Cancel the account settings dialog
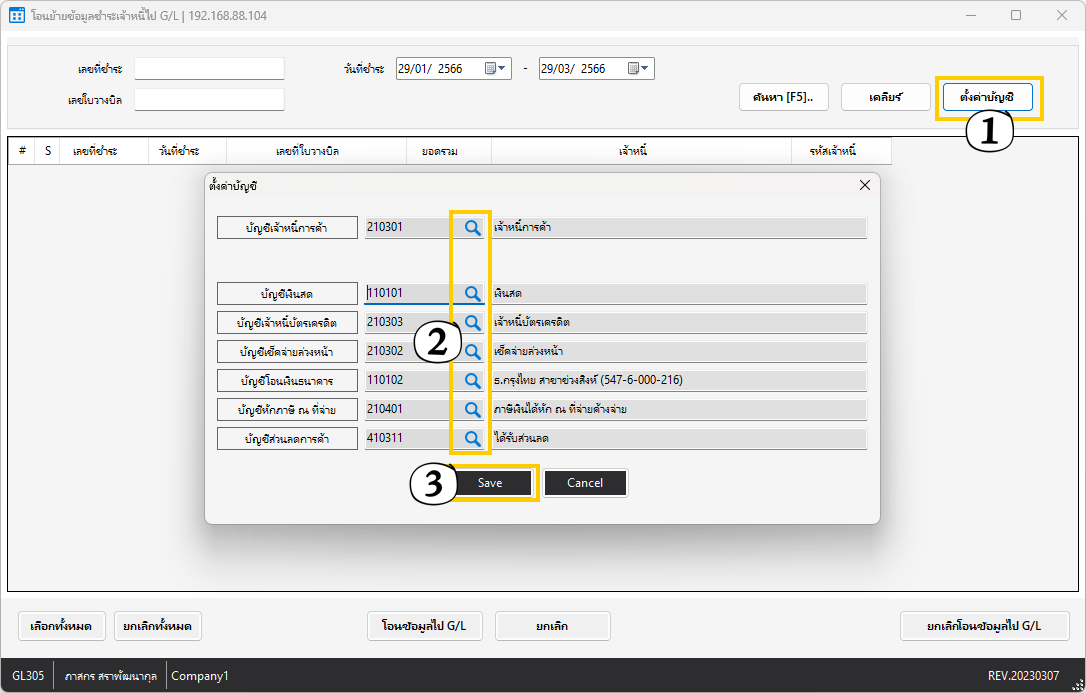 pyautogui.click(x=585, y=483)
